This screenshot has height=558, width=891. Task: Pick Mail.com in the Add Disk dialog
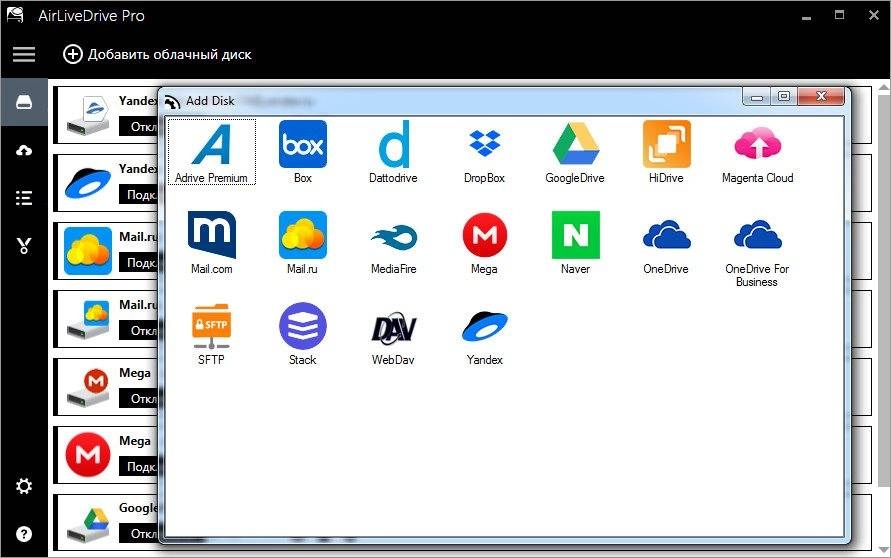click(x=211, y=243)
